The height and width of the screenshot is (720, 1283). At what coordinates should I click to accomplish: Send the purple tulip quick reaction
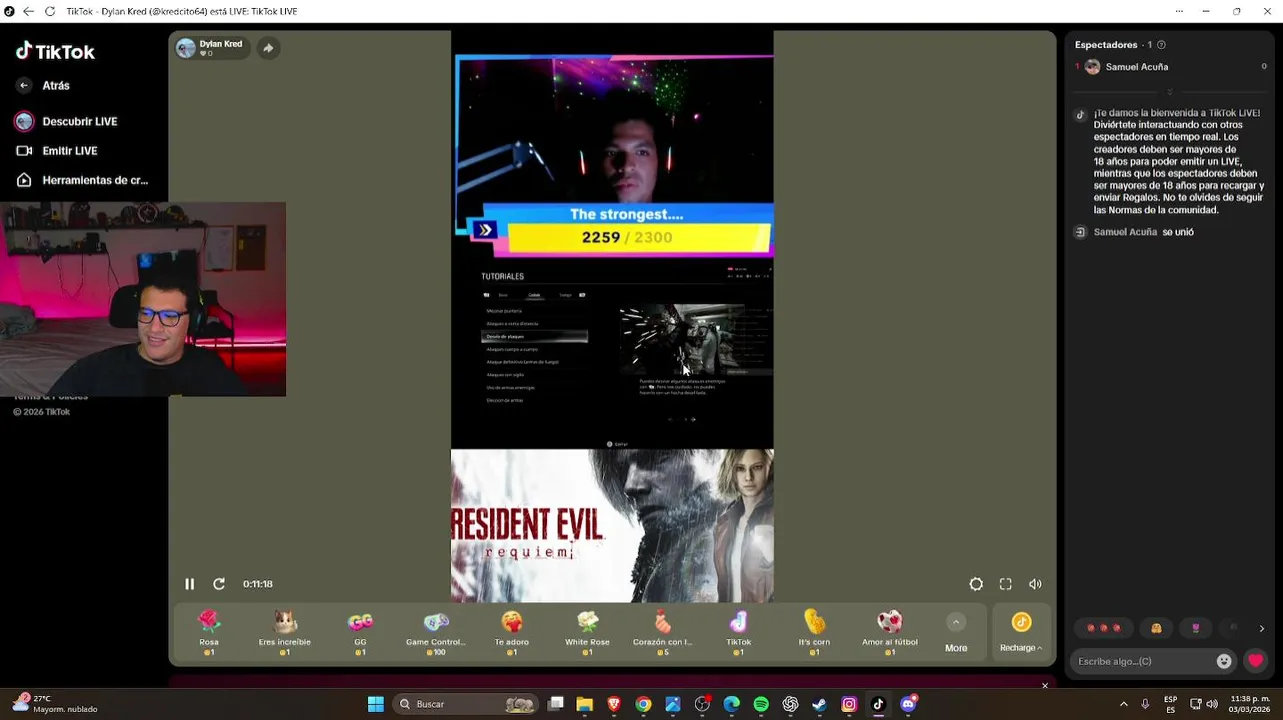[x=1196, y=628]
